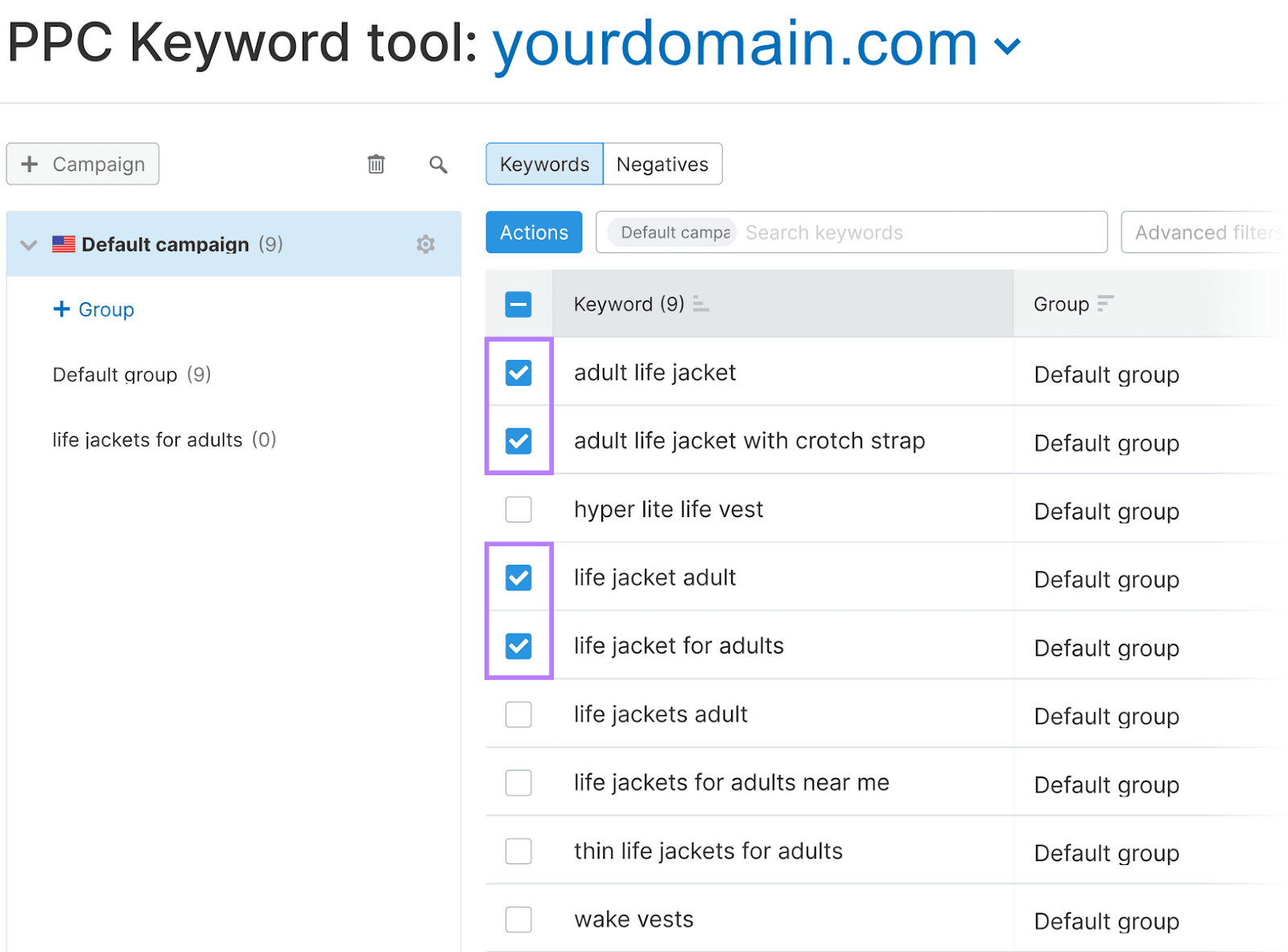Open the Actions menu button
This screenshot has width=1288, height=952.
click(x=534, y=232)
